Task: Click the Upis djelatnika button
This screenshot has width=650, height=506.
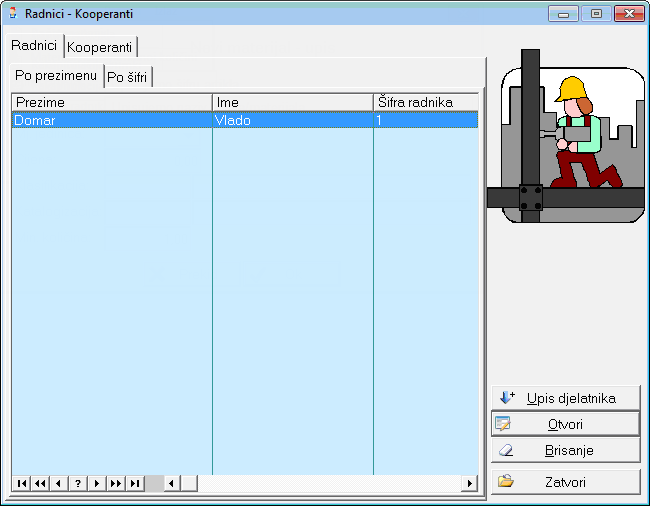Action: (566, 398)
